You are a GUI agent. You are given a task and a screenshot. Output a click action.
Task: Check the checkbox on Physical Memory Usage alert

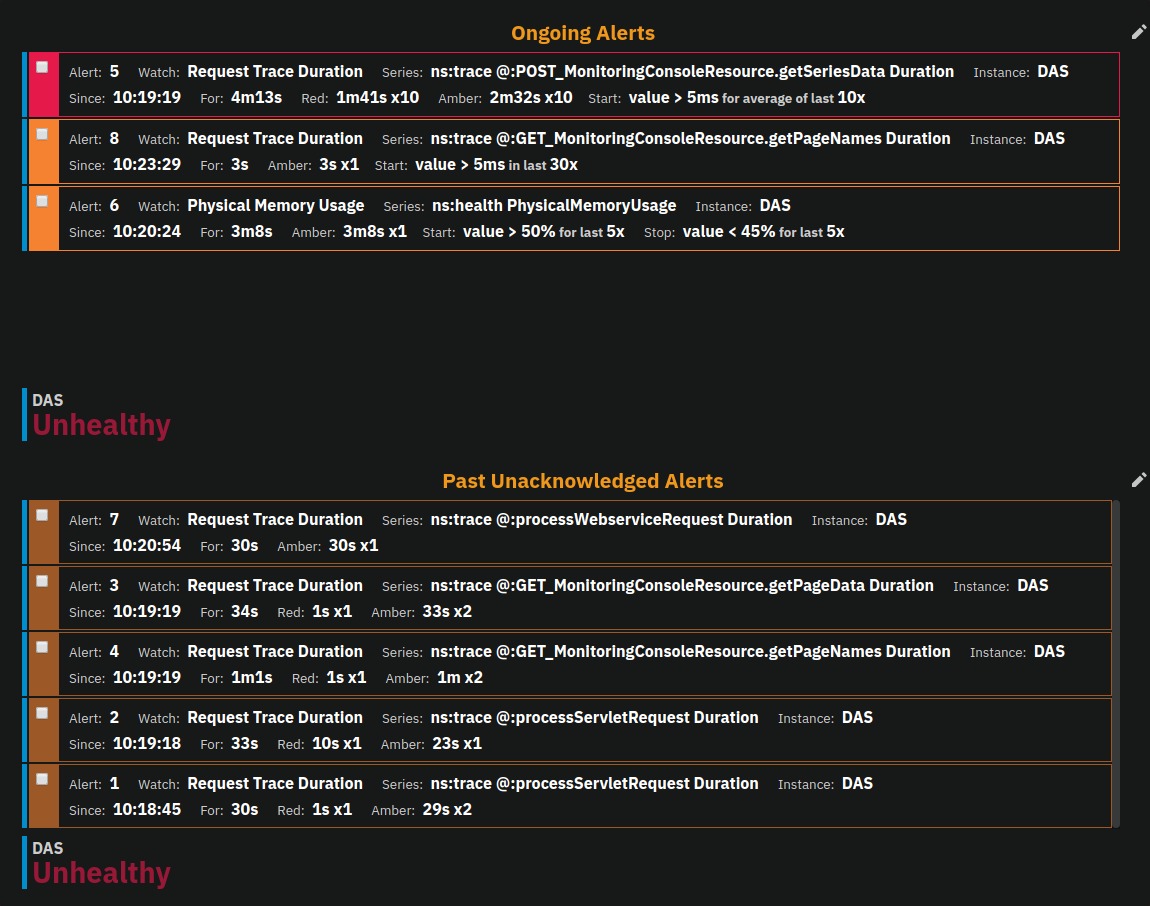(41, 200)
